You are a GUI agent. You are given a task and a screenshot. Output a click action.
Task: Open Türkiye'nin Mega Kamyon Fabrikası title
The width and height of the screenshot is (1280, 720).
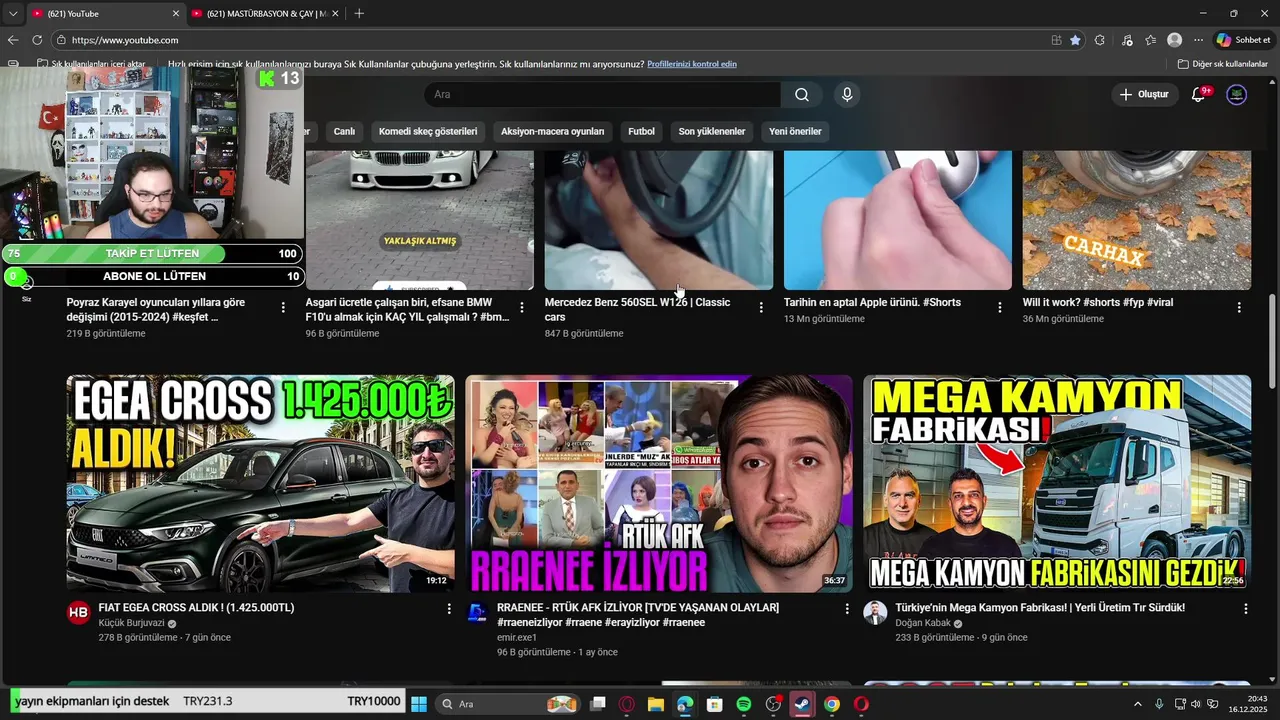[x=1040, y=608]
